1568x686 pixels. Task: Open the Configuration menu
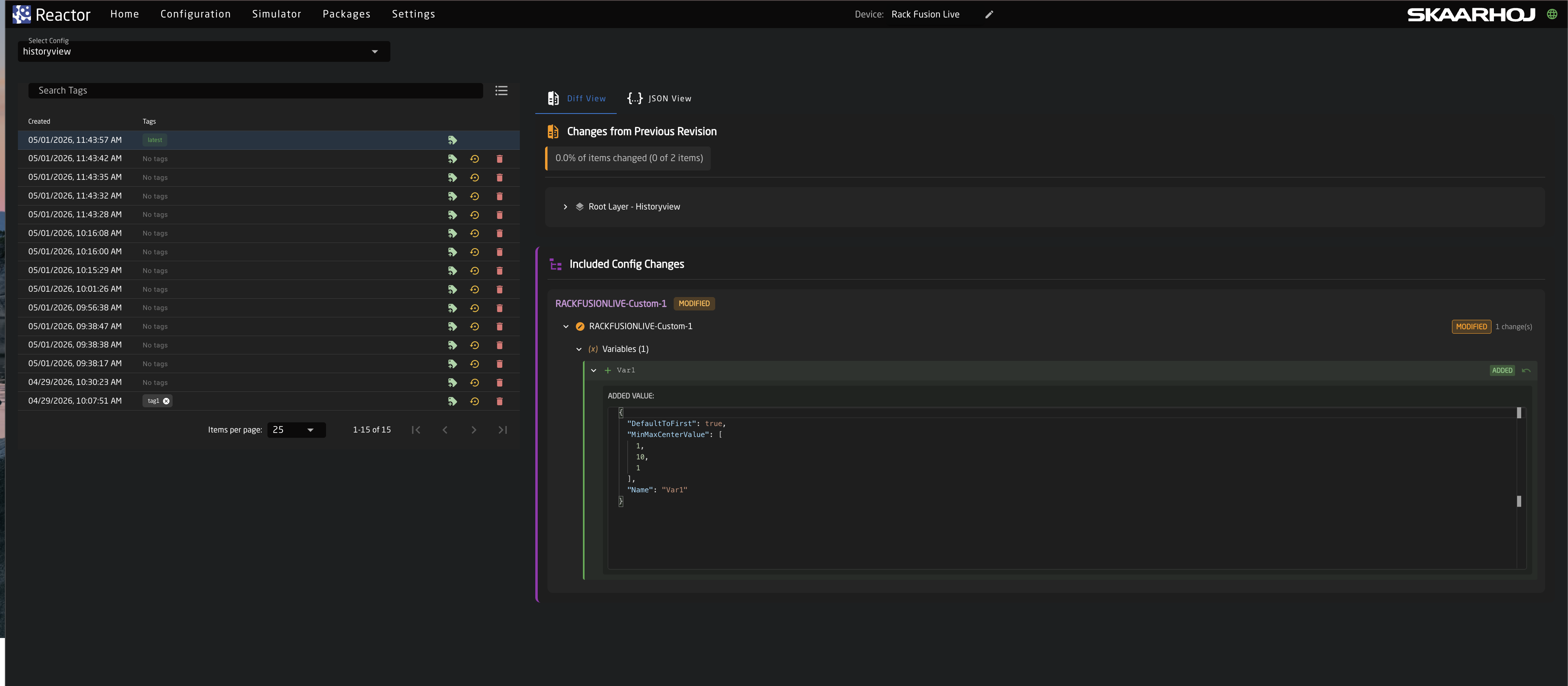[x=196, y=14]
